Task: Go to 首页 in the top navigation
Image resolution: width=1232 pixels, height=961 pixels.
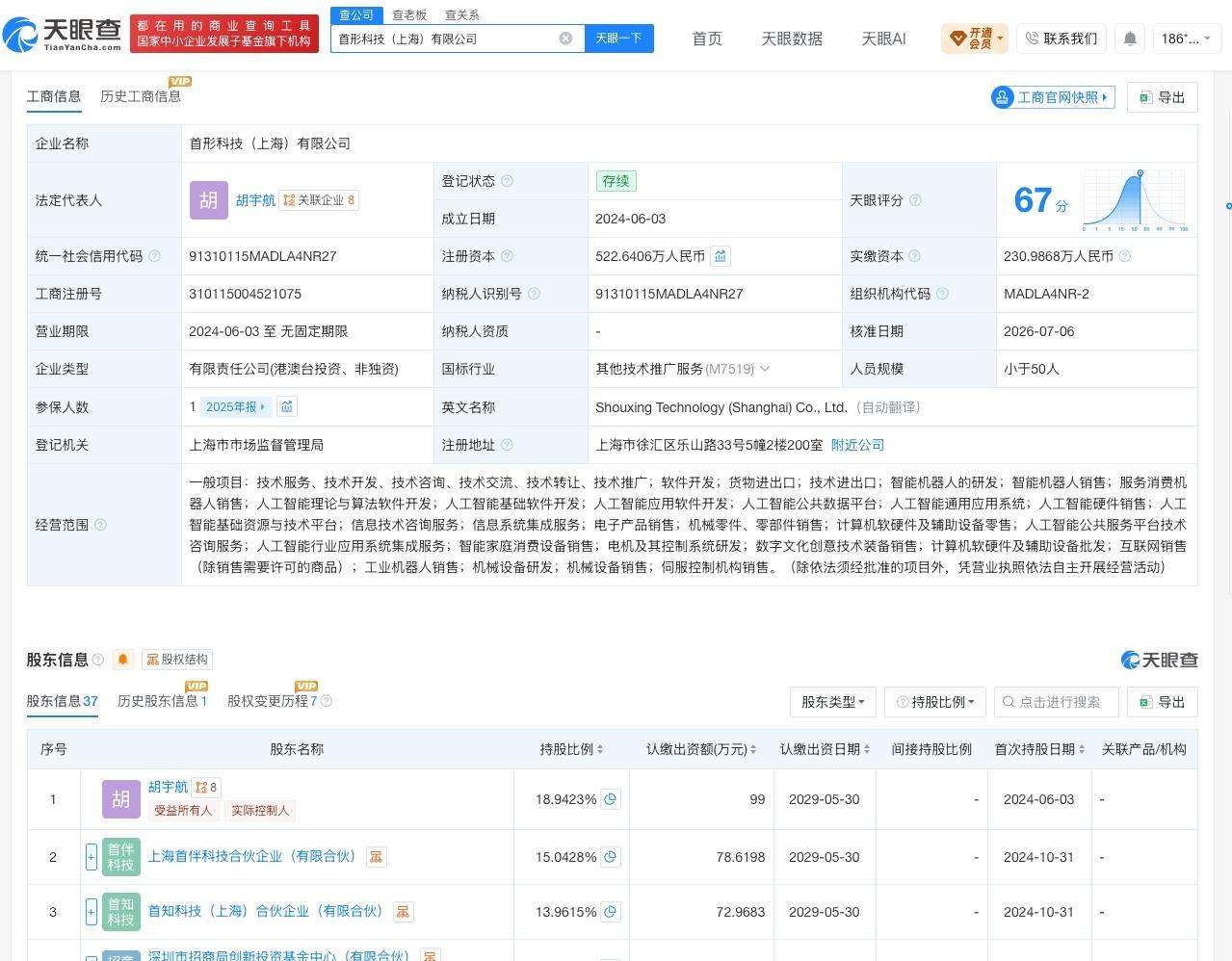Action: point(707,39)
